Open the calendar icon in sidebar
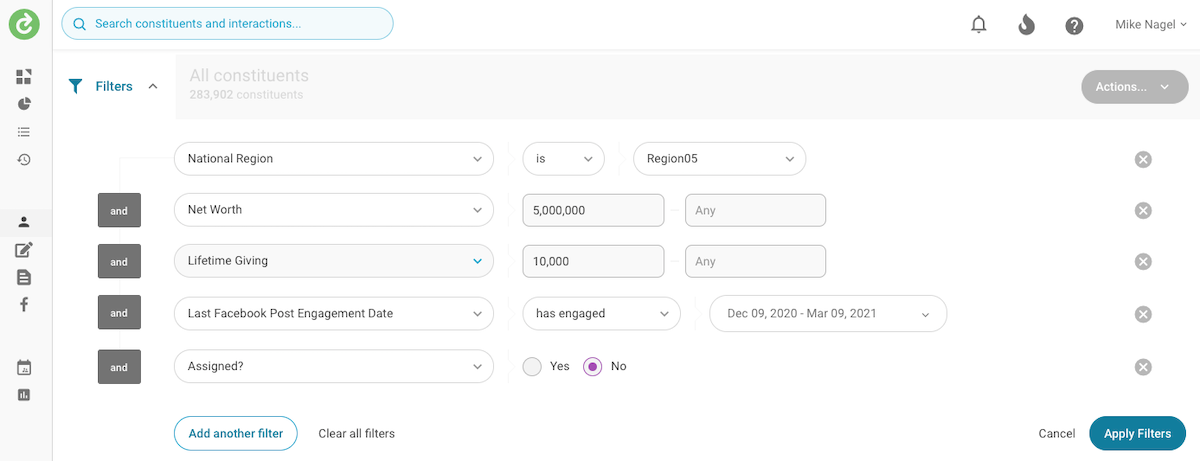This screenshot has width=1200, height=461. [24, 367]
